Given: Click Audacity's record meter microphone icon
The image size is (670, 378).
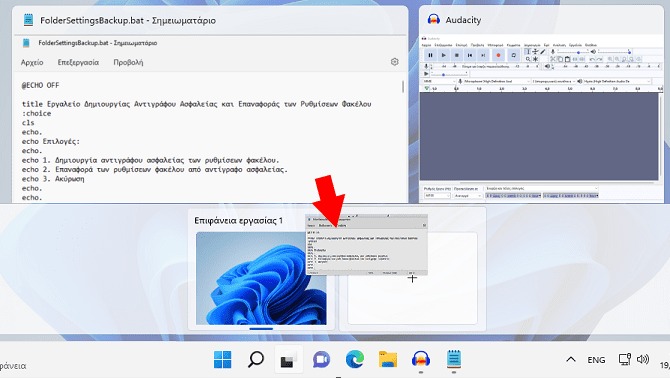Looking at the screenshot, I should point(426,66).
